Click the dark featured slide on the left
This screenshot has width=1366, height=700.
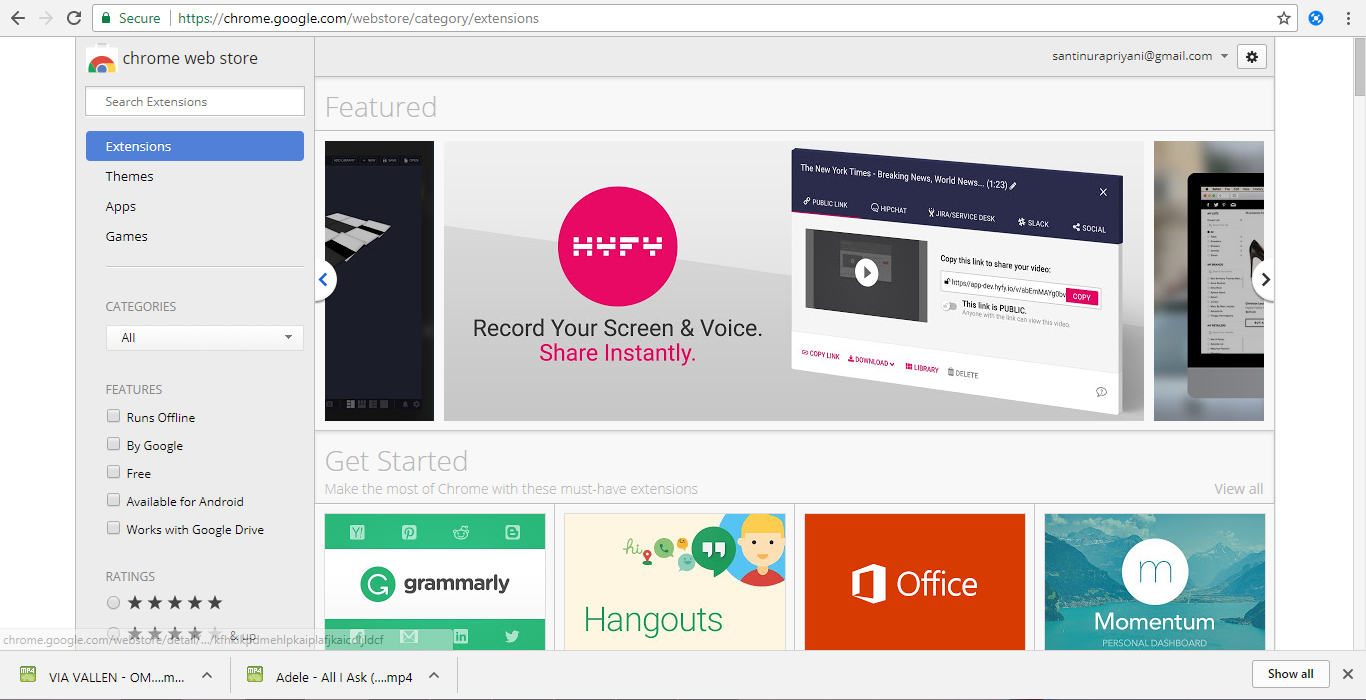pyautogui.click(x=380, y=281)
